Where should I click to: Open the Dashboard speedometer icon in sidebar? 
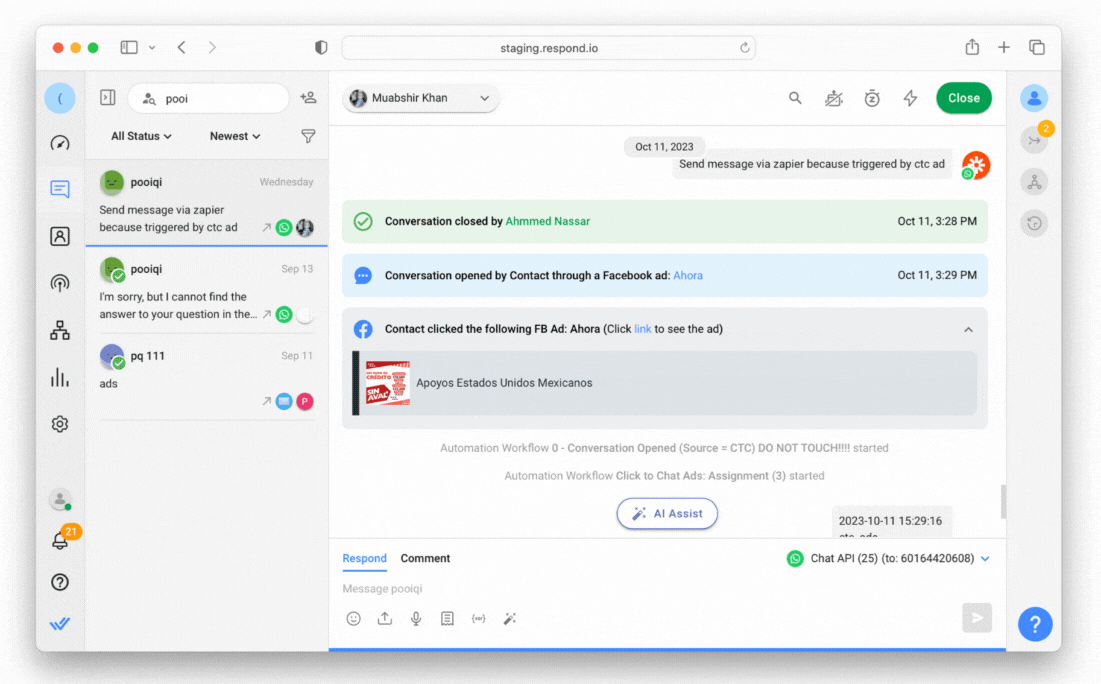click(x=60, y=143)
